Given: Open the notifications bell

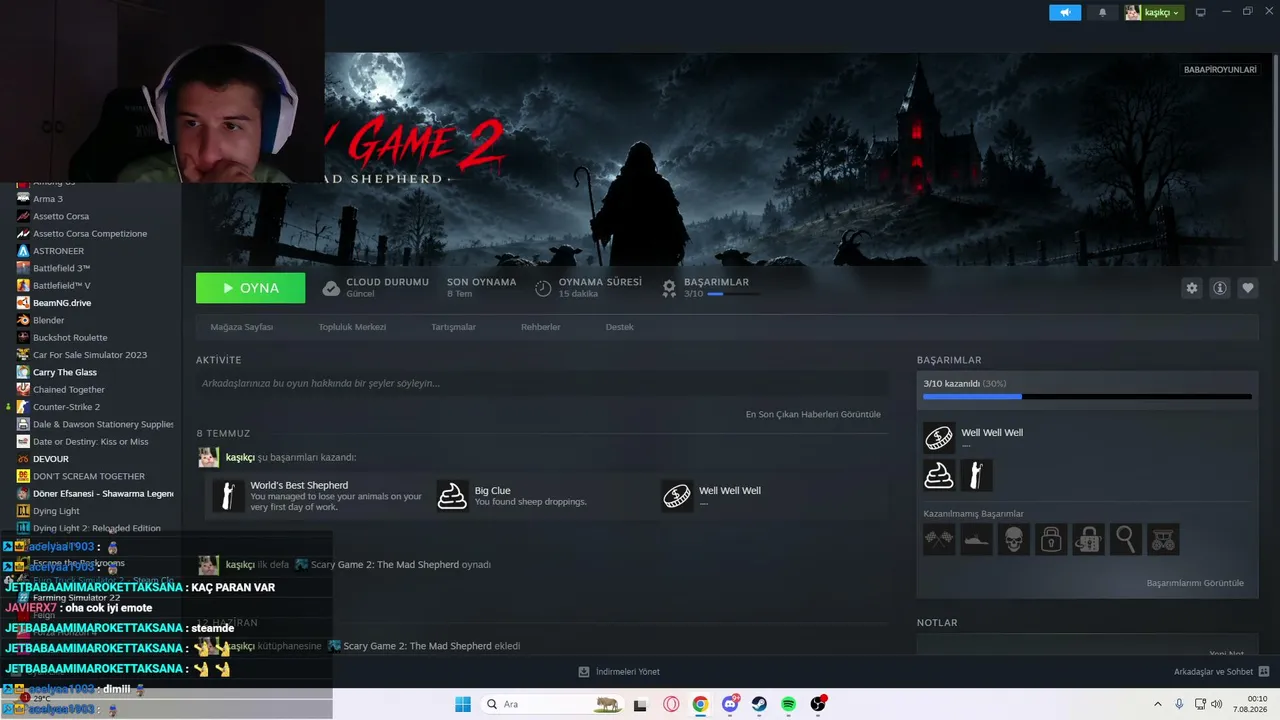Looking at the screenshot, I should 1103,13.
